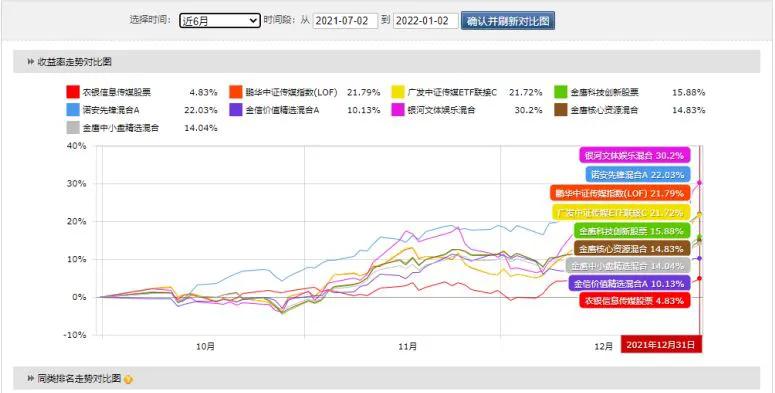Click the gray chart tooltip 金鹰中小盘精选混合 14.04%
The width and height of the screenshot is (775, 393).
[x=628, y=265]
